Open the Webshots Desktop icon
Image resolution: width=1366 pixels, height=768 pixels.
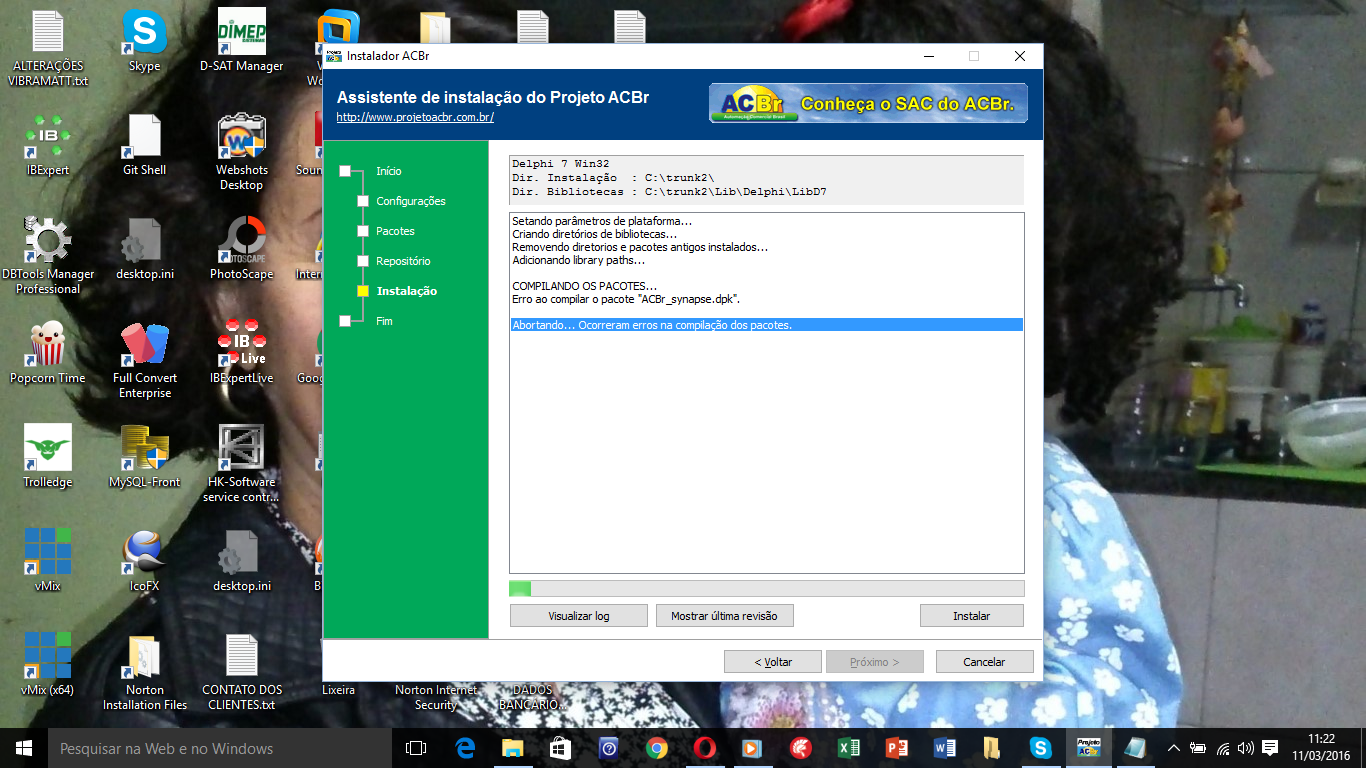tap(241, 152)
